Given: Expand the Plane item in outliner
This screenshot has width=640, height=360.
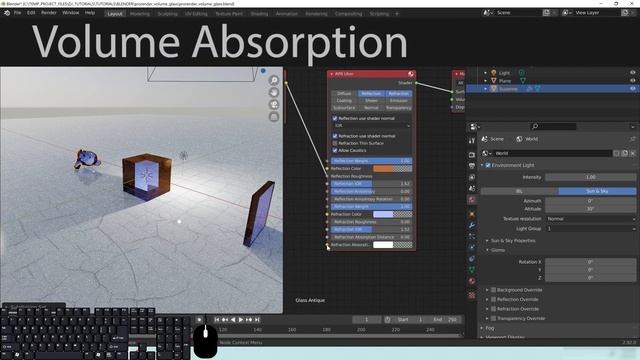Looking at the screenshot, I should [485, 81].
